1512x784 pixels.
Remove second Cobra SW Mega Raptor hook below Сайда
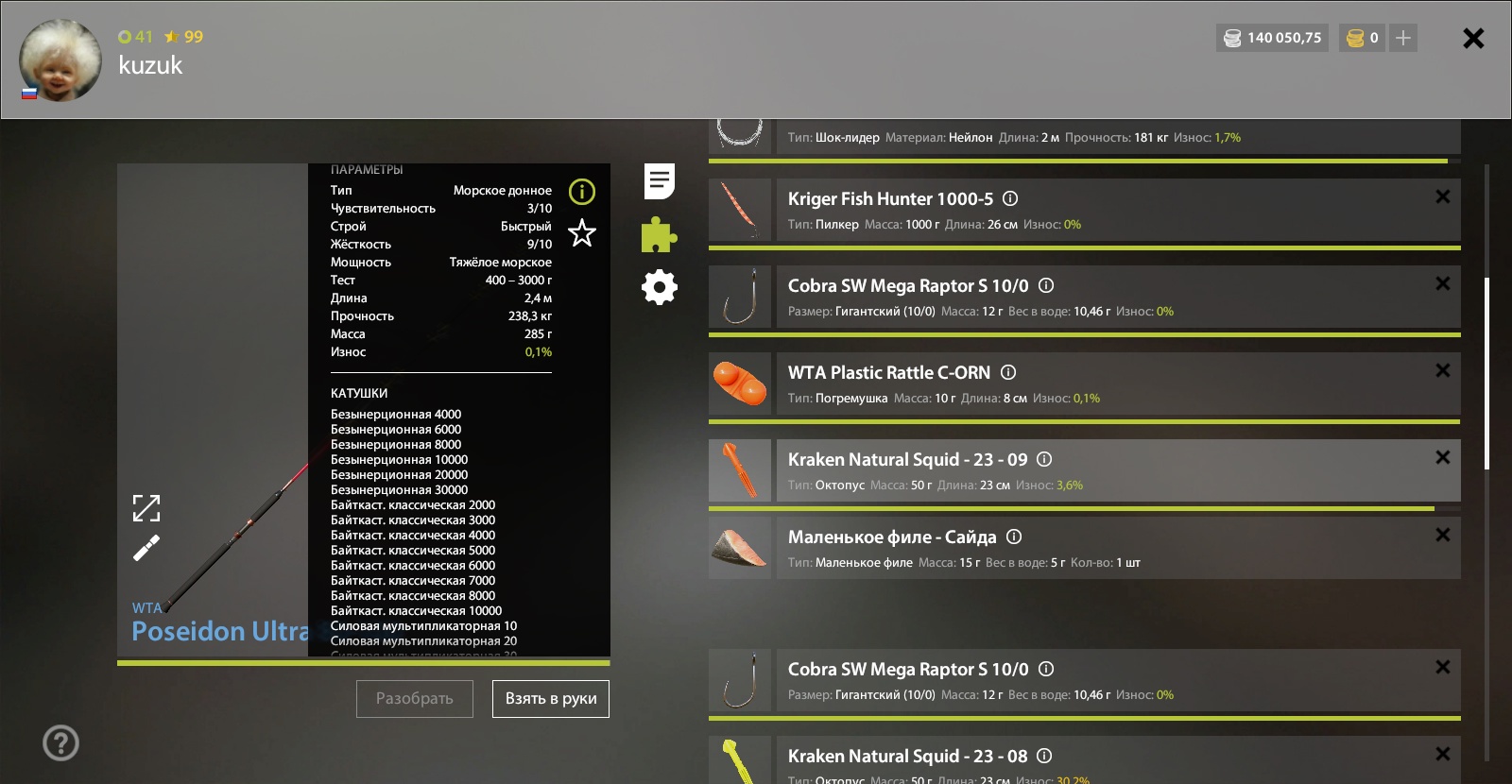[x=1443, y=667]
